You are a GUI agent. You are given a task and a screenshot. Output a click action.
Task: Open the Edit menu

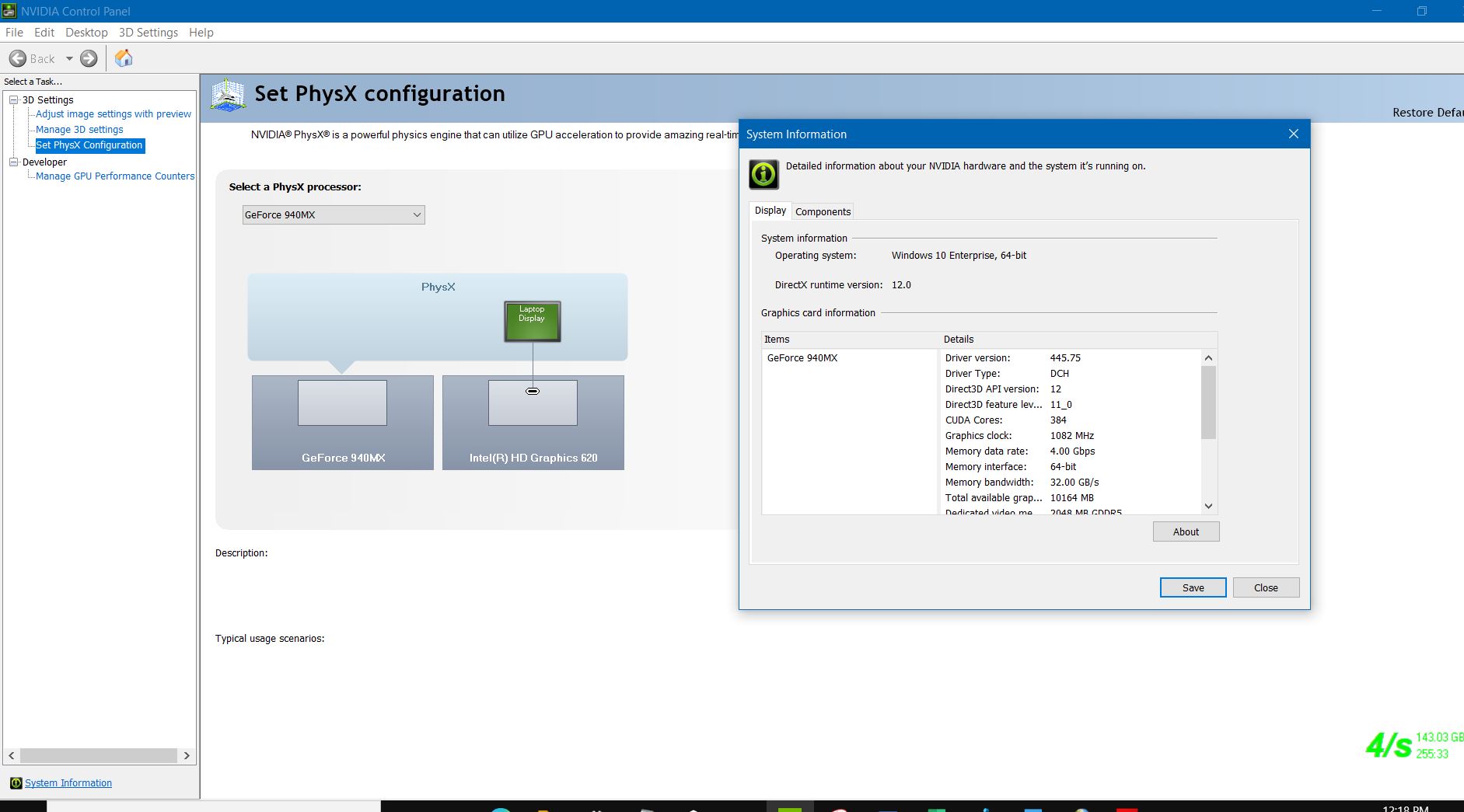pyautogui.click(x=44, y=33)
